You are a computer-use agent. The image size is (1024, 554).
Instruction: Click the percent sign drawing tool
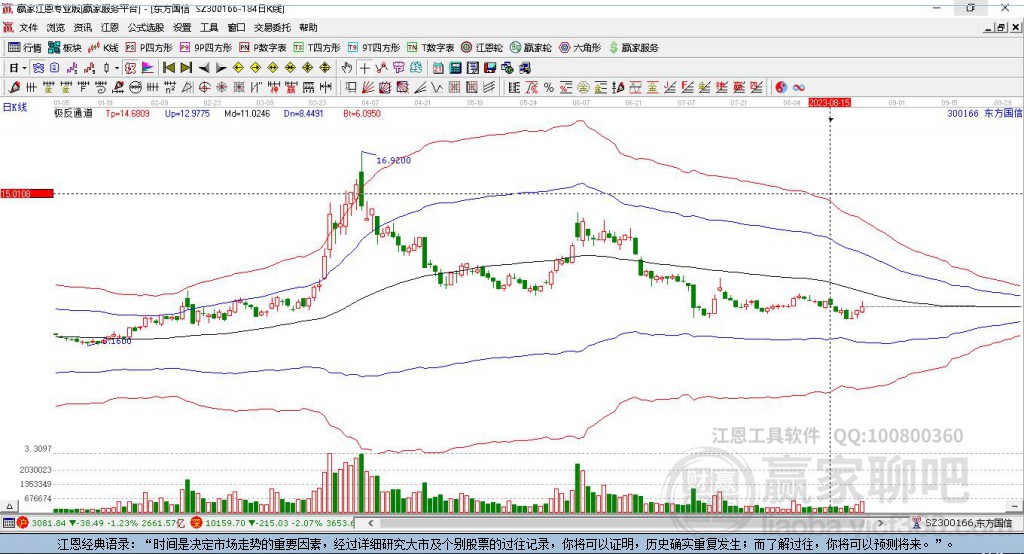(x=549, y=87)
